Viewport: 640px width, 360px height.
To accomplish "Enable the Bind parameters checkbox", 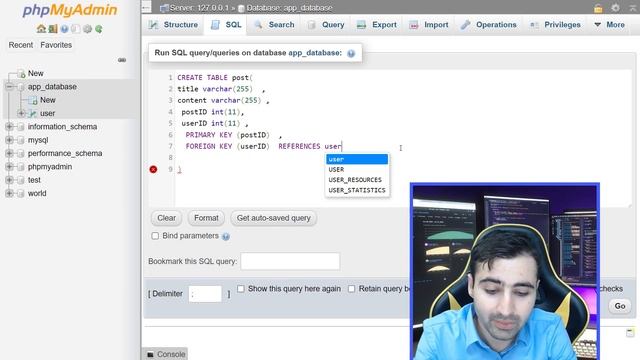I will point(155,236).
